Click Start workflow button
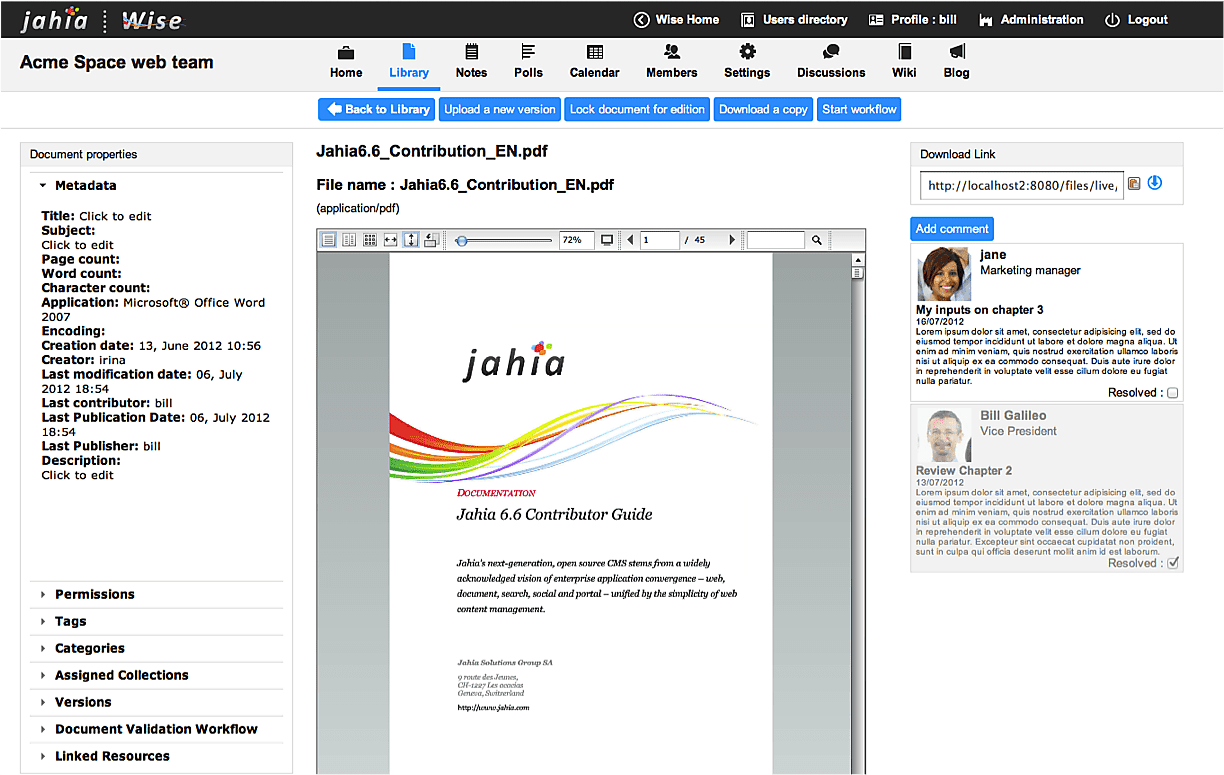Image resolution: width=1224 pixels, height=775 pixels. click(x=859, y=109)
